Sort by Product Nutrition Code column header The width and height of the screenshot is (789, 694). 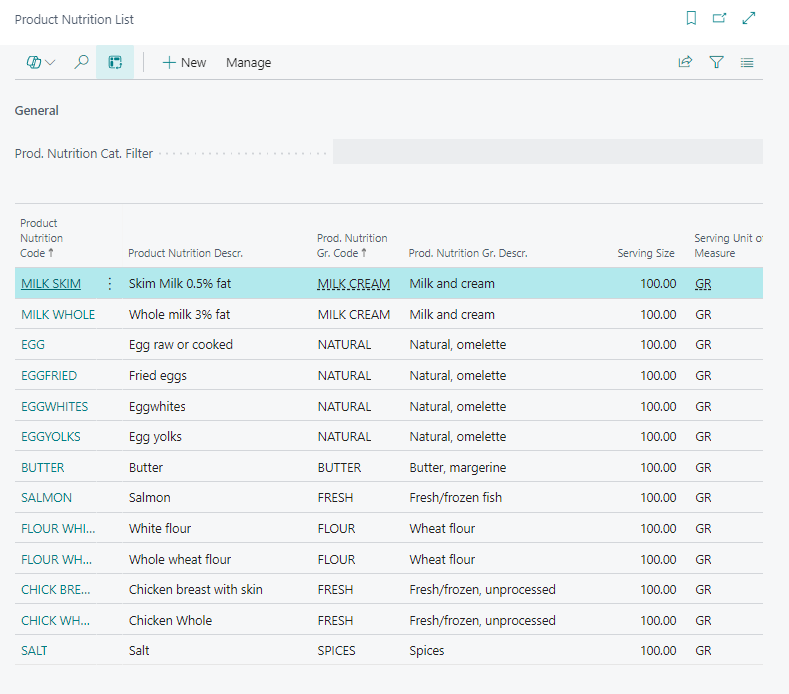pos(41,238)
